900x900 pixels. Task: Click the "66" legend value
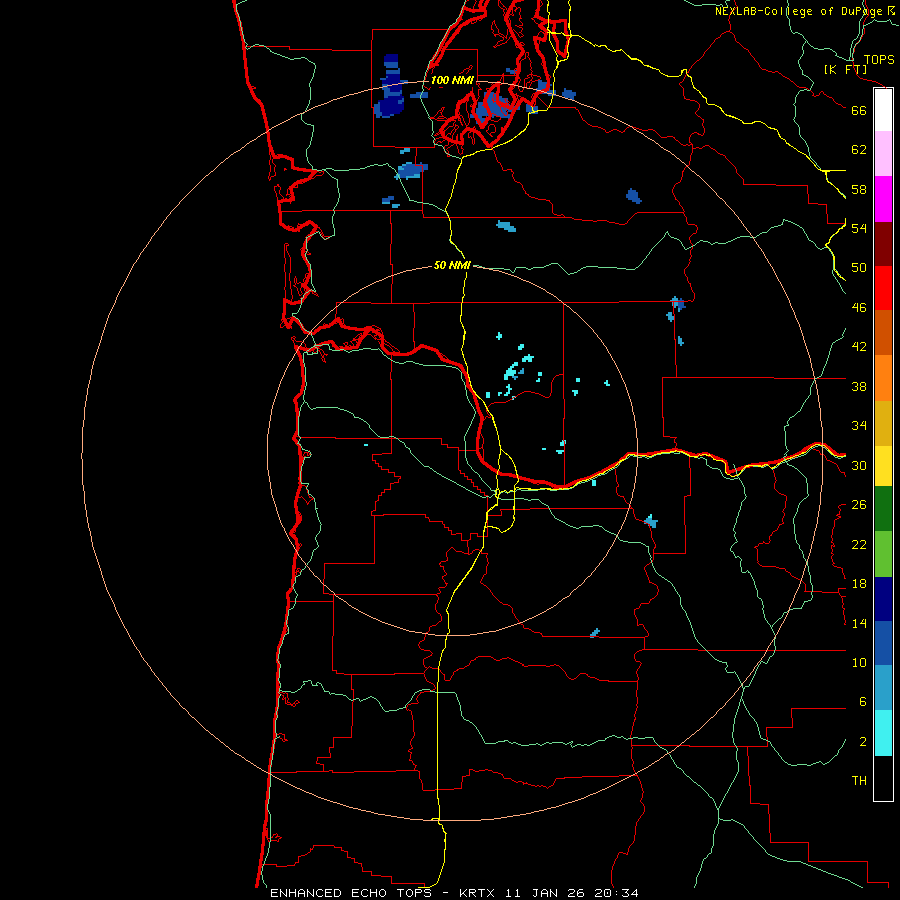tap(859, 110)
